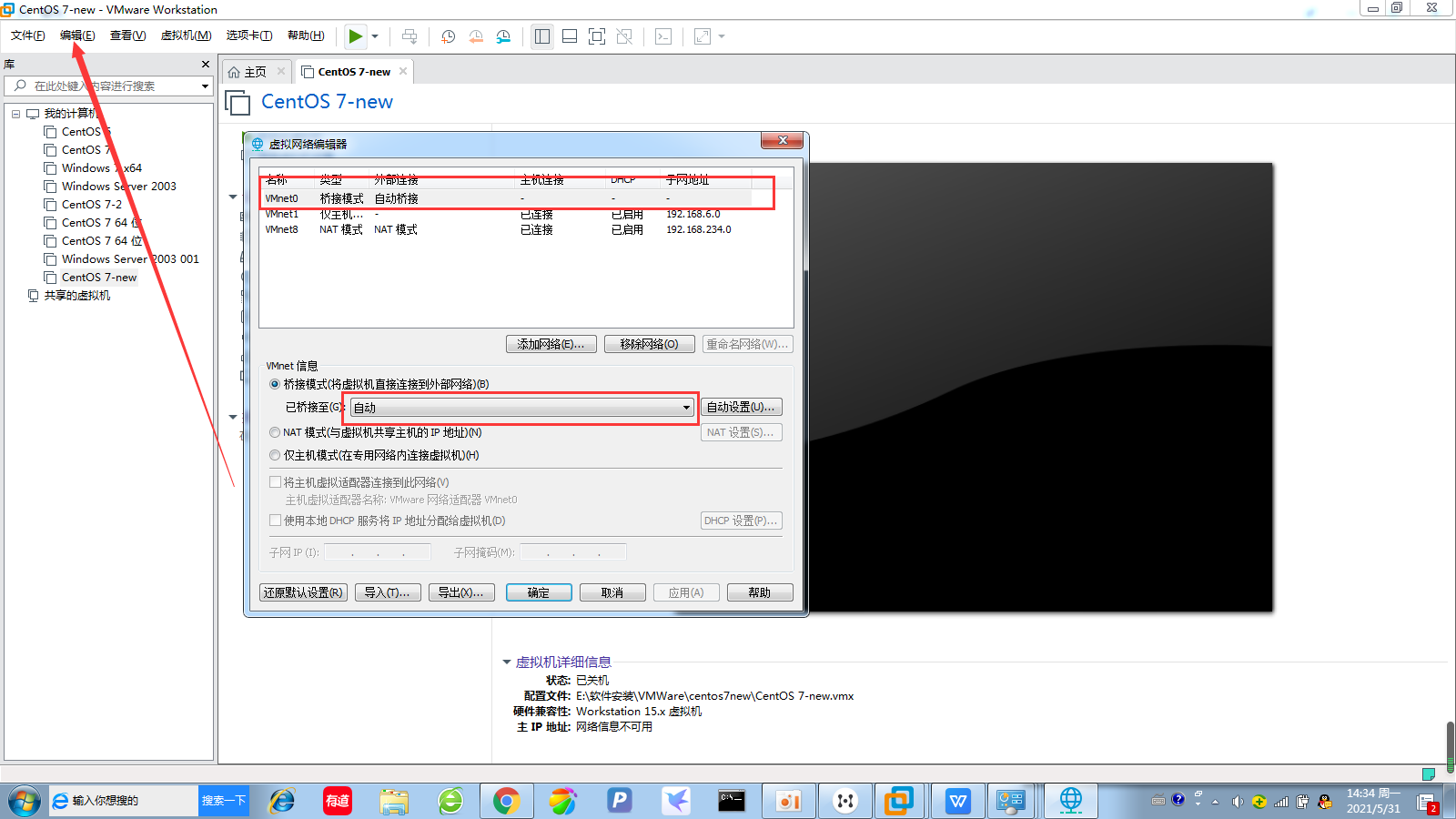Open the snapshot manager wrench clock icon
The width and height of the screenshot is (1456, 819).
click(503, 36)
